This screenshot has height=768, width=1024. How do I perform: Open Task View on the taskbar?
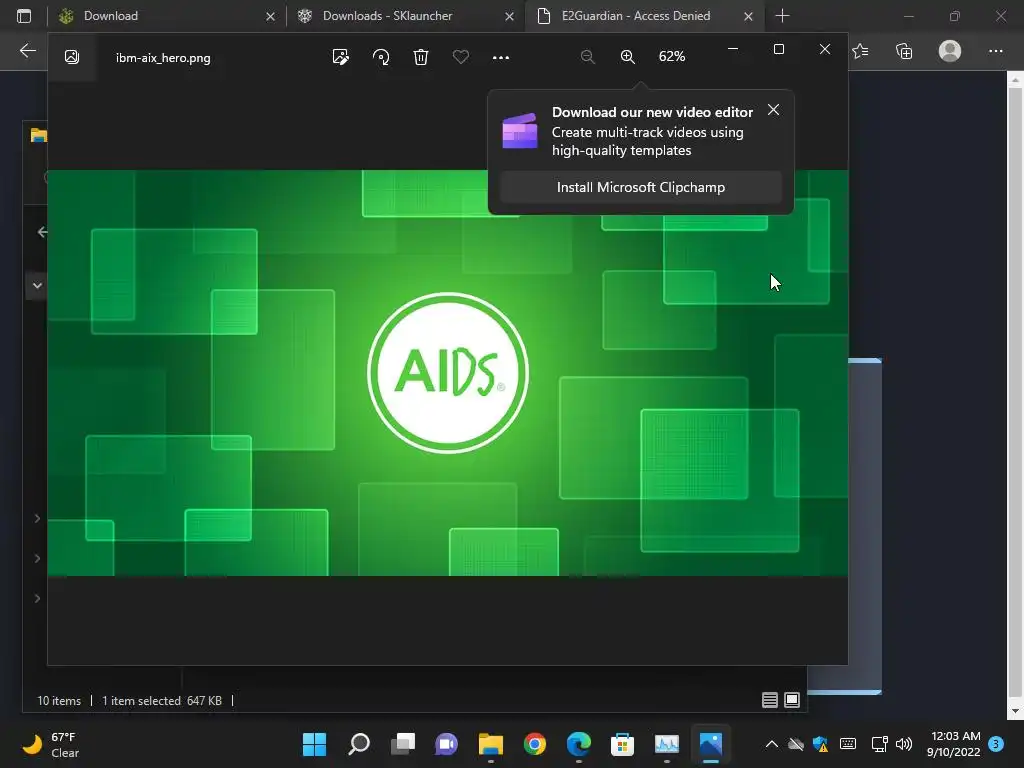[402, 744]
